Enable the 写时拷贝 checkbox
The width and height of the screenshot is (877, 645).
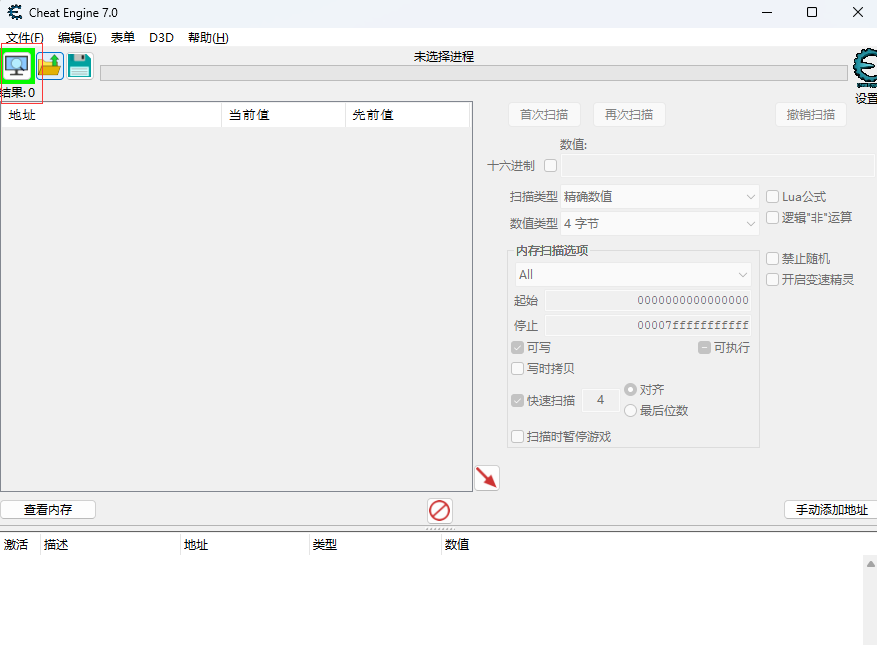pyautogui.click(x=517, y=368)
